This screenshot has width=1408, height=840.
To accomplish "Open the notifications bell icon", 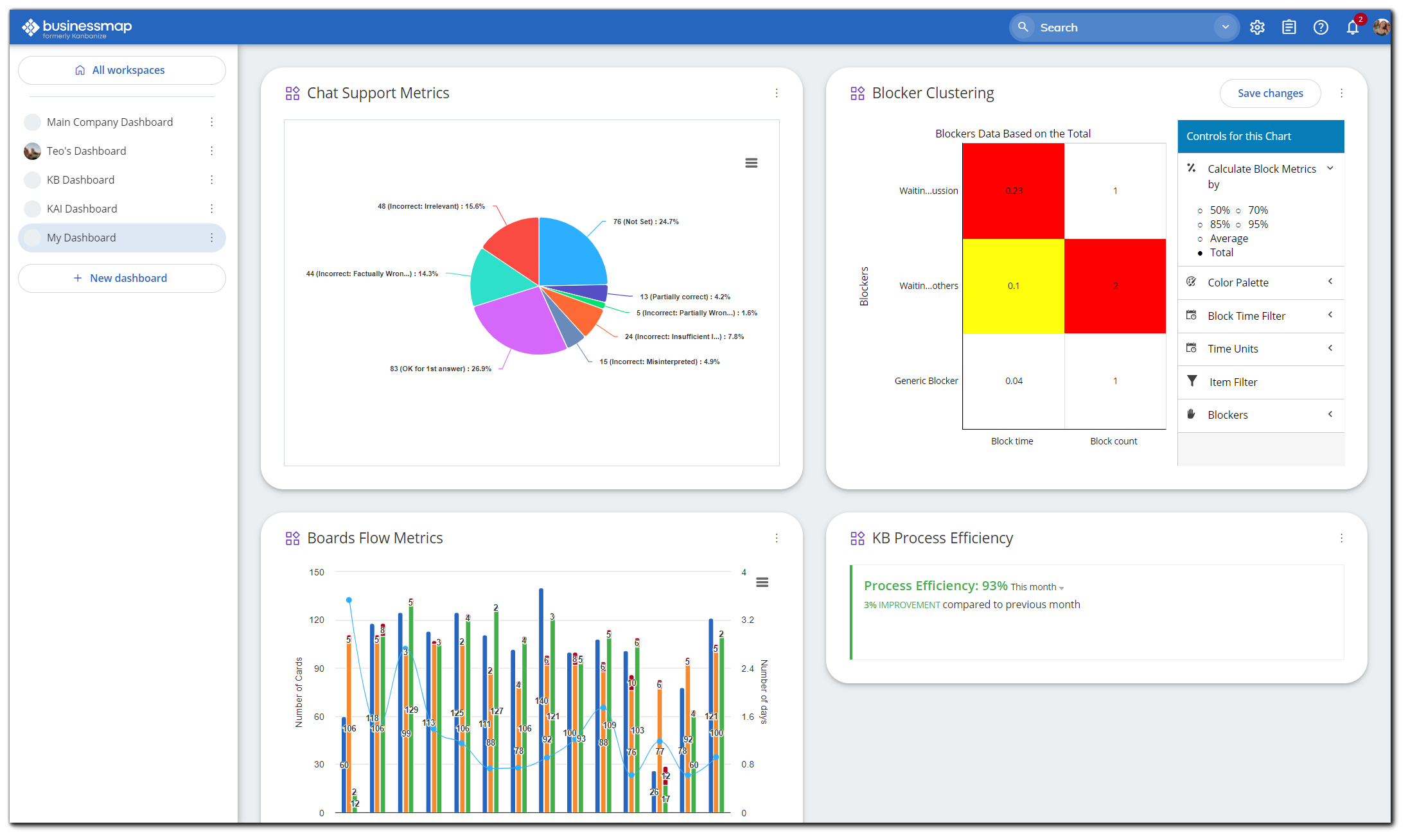I will coord(1352,27).
